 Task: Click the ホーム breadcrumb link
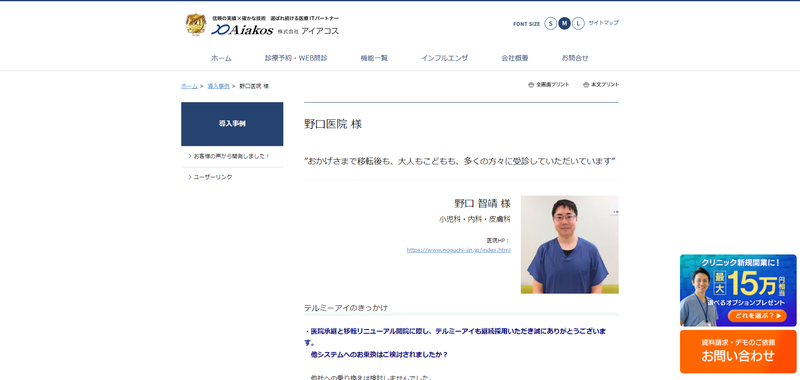pyautogui.click(x=189, y=86)
